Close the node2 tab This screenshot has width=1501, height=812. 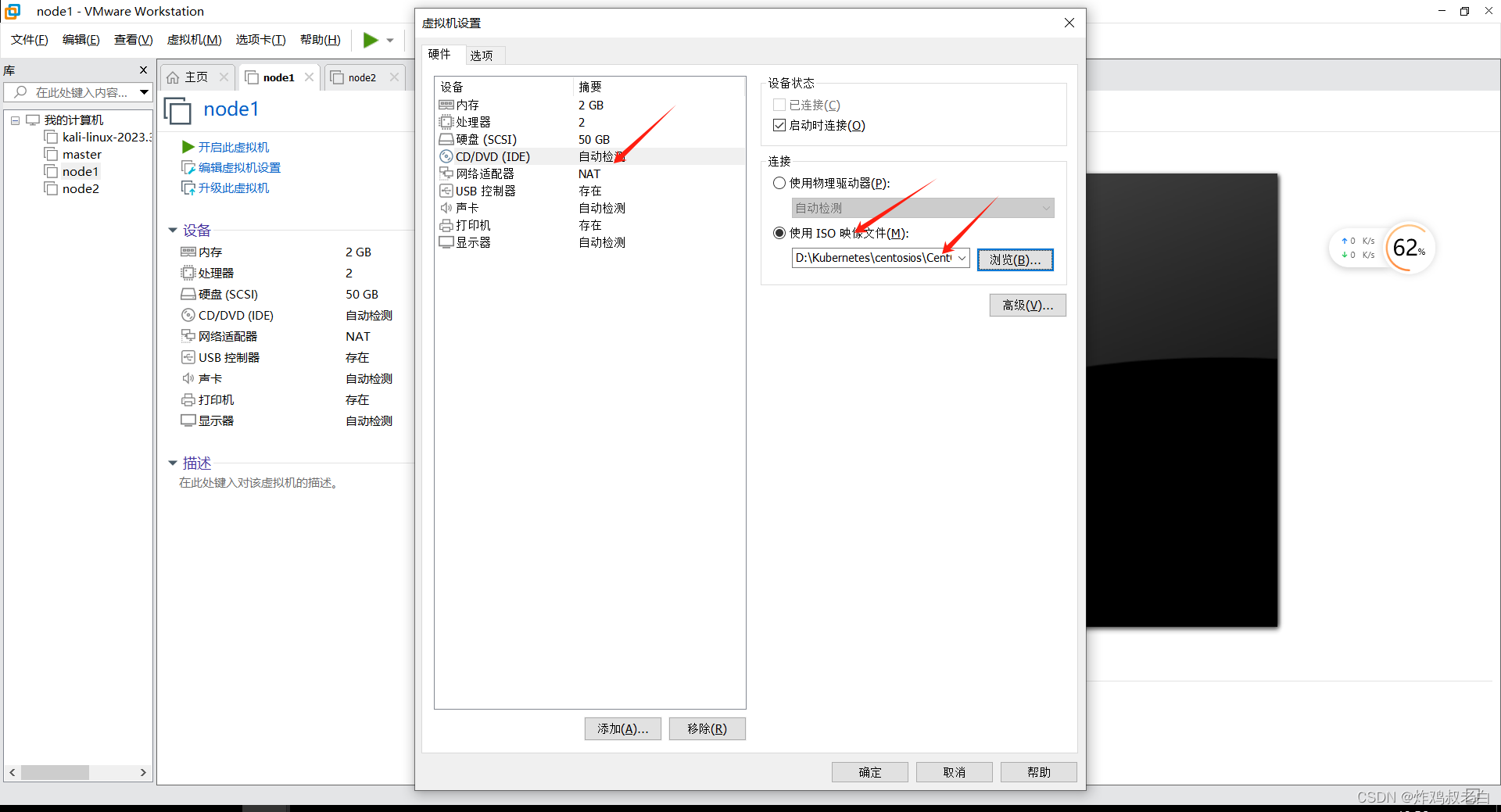[x=394, y=77]
